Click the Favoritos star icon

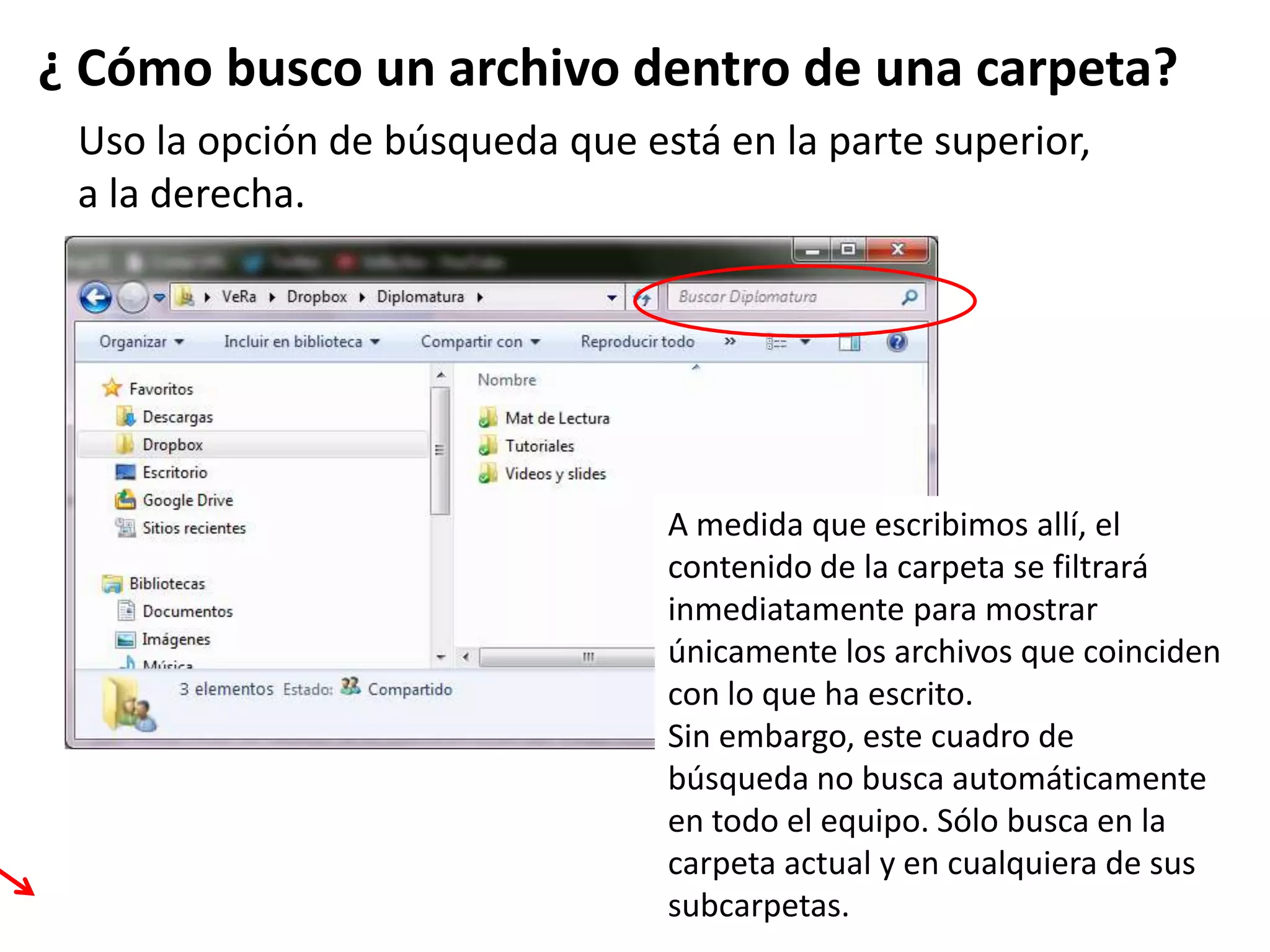tap(112, 388)
